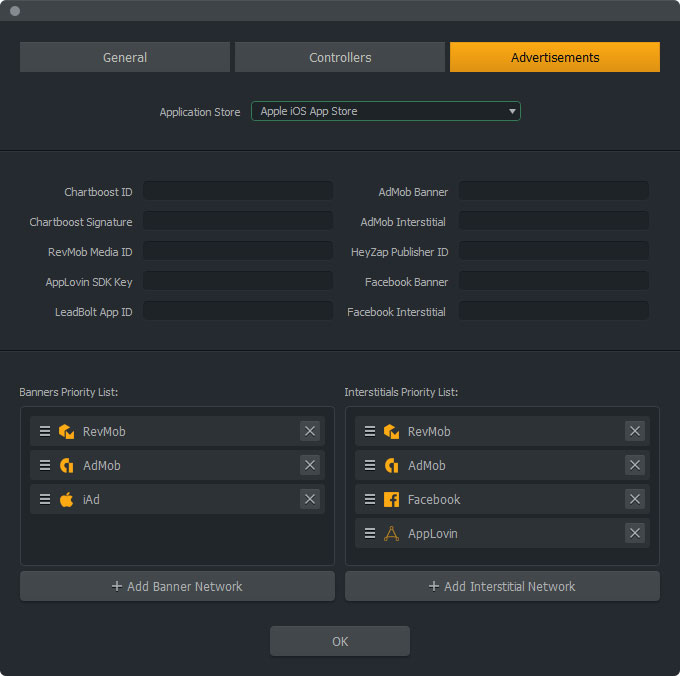Add a new interstitial network

click(x=502, y=586)
